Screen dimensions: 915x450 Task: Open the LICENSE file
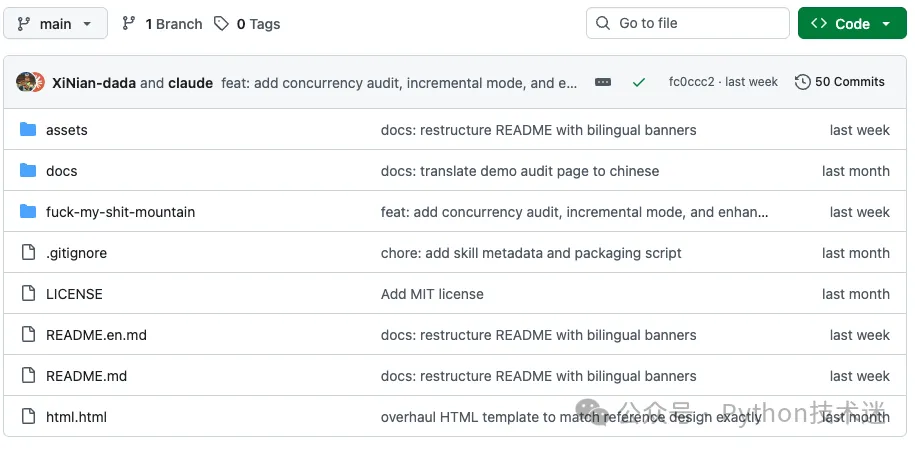(74, 294)
